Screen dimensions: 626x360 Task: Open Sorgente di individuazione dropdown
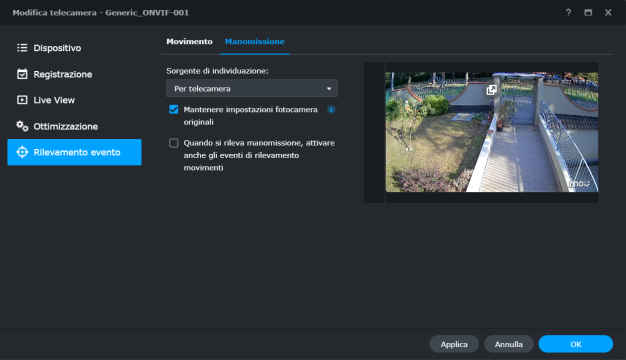[252, 88]
